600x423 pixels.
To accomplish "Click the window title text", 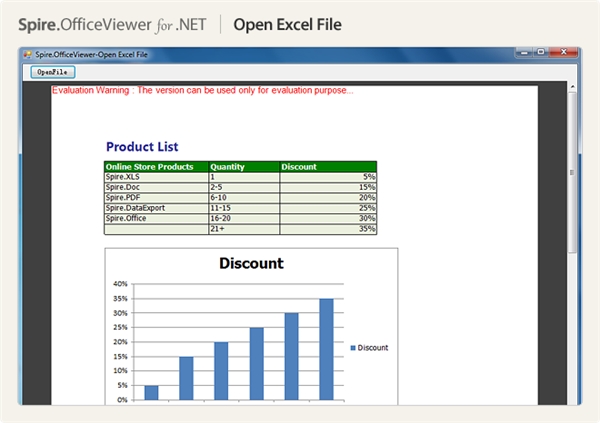I will tap(91, 54).
